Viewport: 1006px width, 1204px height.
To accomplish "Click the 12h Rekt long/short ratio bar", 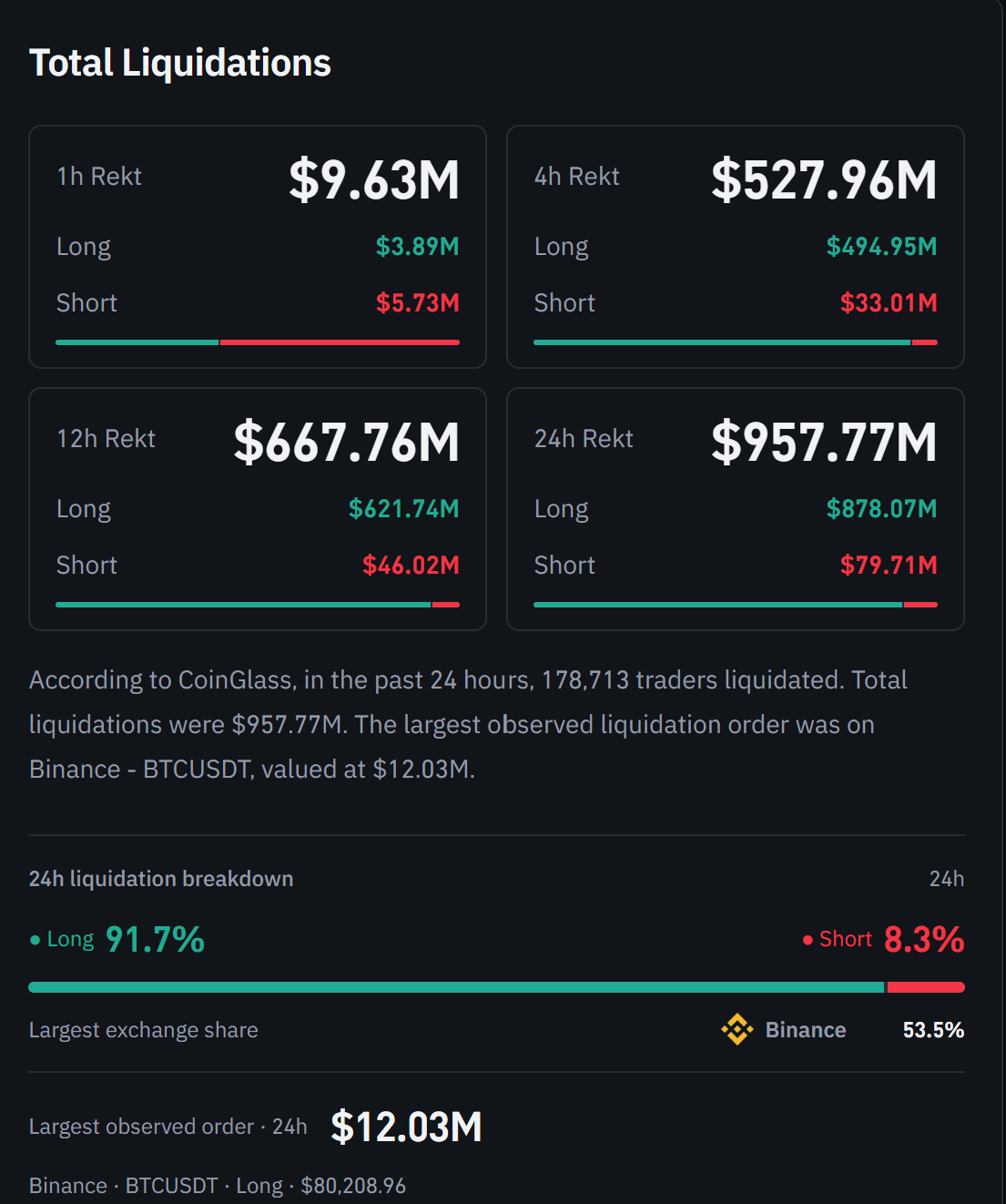I will point(258,605).
